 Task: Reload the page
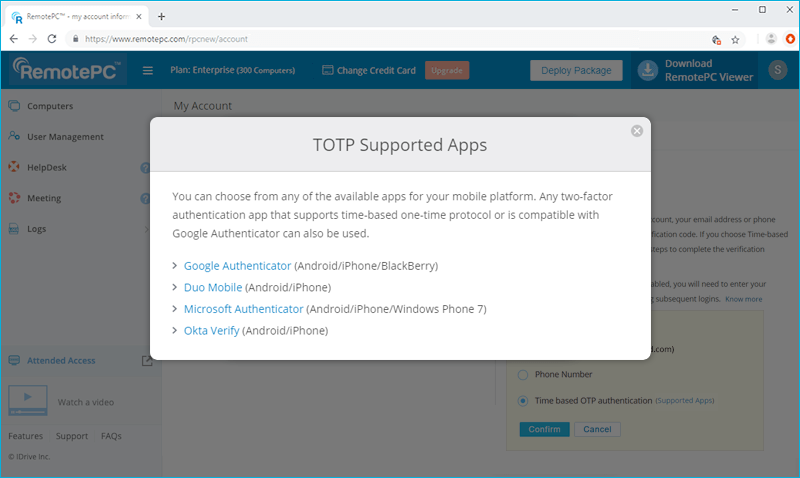coord(52,39)
